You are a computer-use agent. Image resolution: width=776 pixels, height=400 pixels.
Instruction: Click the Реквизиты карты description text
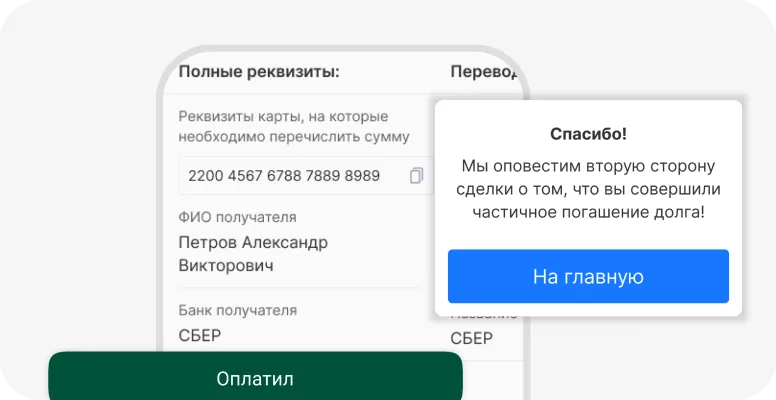click(x=294, y=127)
